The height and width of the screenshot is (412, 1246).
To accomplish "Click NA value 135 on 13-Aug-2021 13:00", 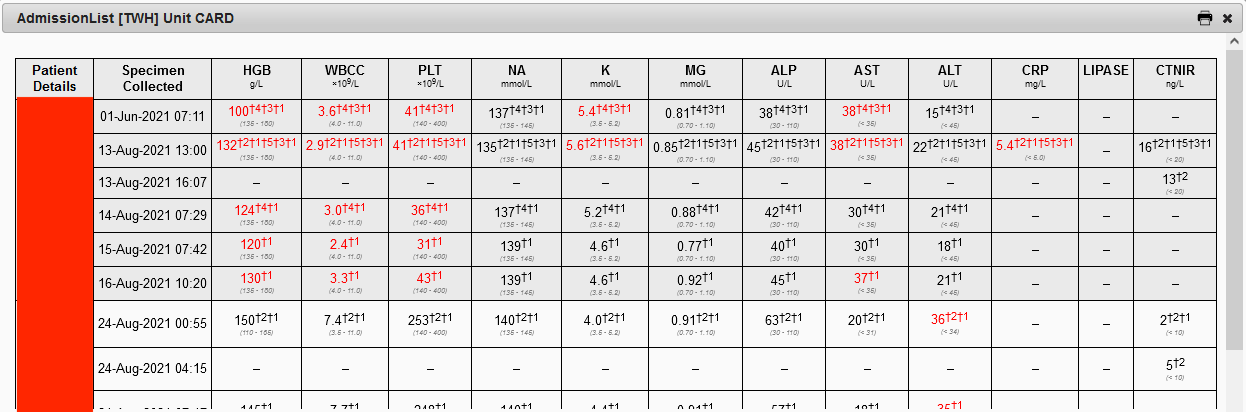I will (x=516, y=146).
